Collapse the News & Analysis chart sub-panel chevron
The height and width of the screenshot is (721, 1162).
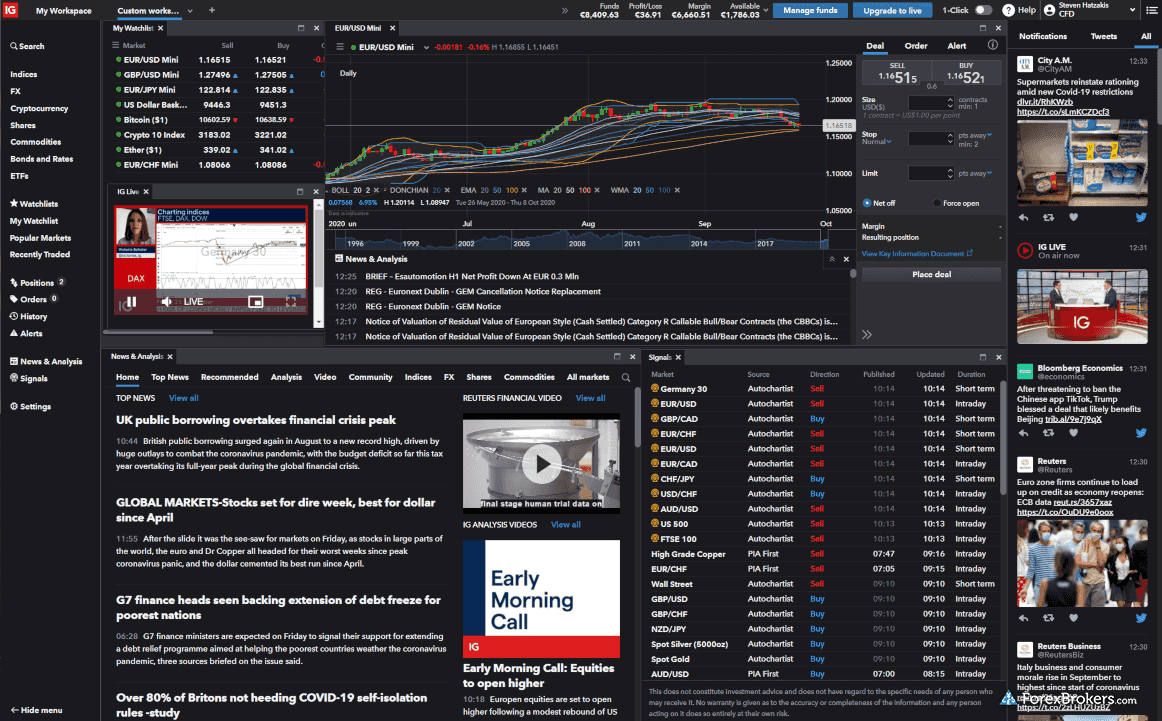click(831, 259)
